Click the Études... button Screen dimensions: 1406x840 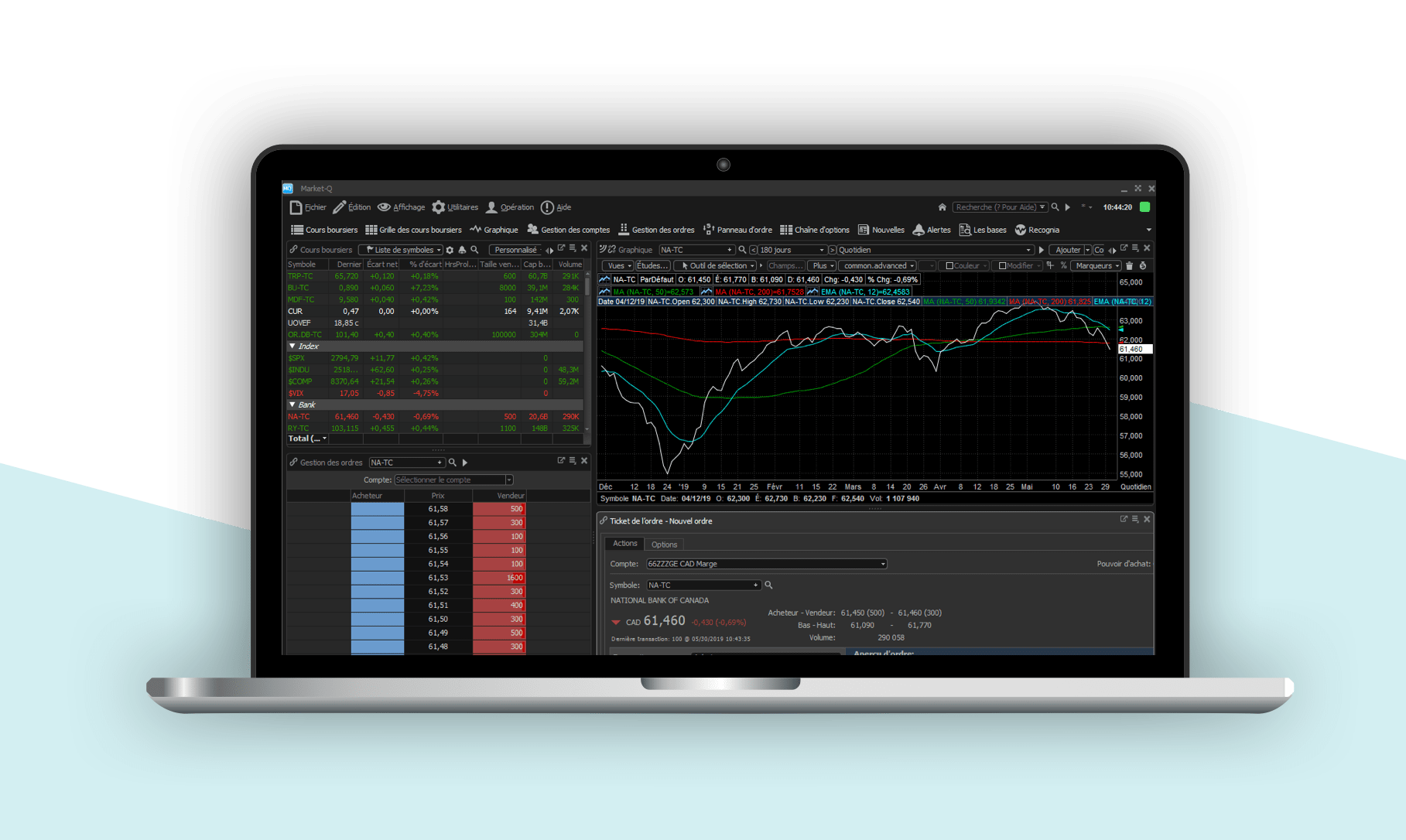click(652, 265)
